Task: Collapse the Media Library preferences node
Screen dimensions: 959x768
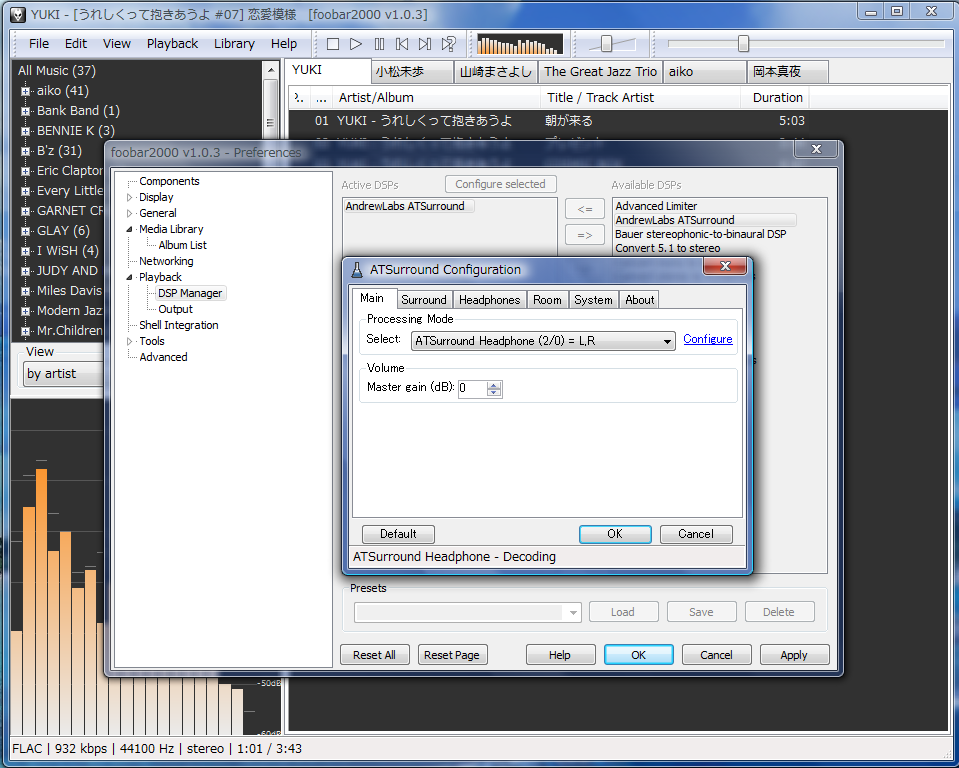Action: tap(130, 229)
